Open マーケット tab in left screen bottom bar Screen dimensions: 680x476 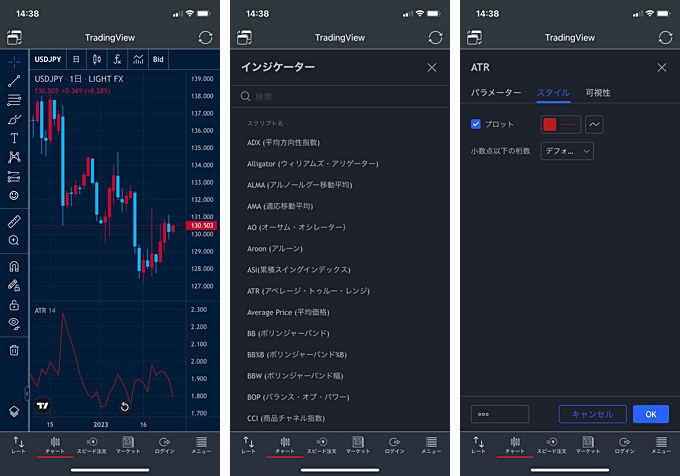pyautogui.click(x=128, y=445)
